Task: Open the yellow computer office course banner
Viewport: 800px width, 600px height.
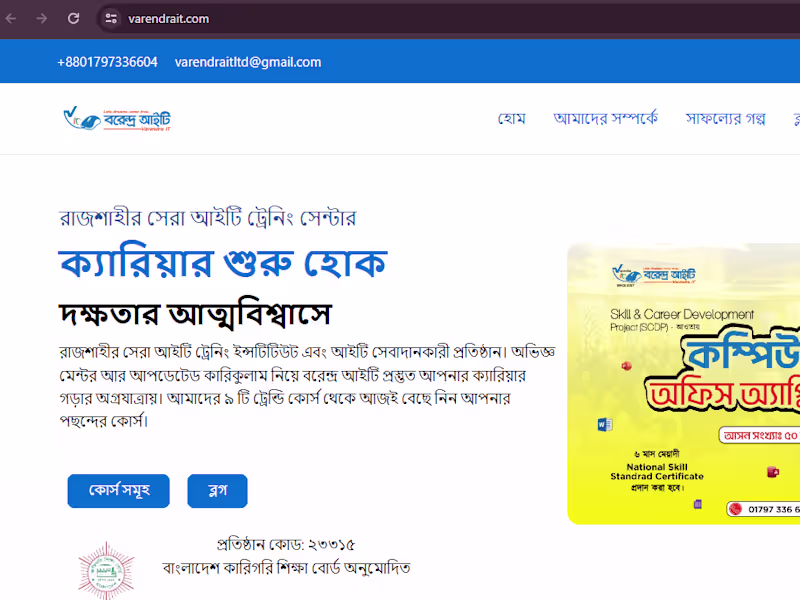Action: [684, 384]
